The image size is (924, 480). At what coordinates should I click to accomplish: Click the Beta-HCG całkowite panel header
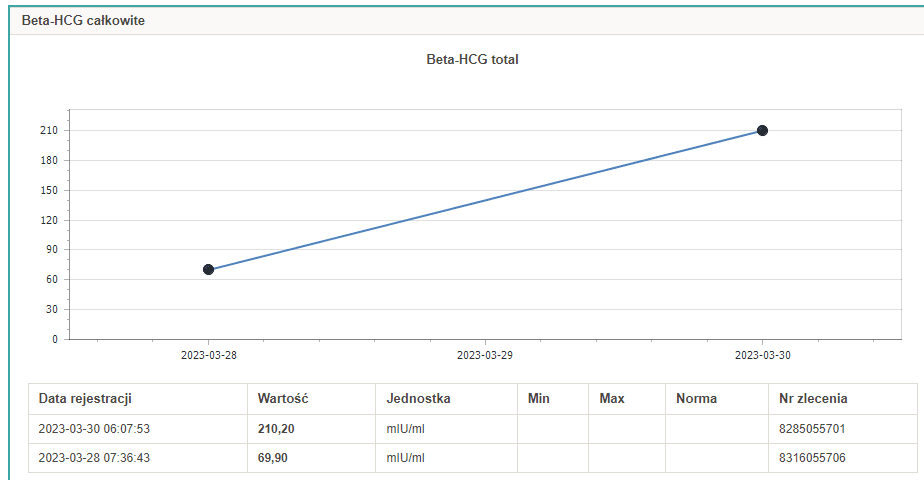(x=83, y=21)
